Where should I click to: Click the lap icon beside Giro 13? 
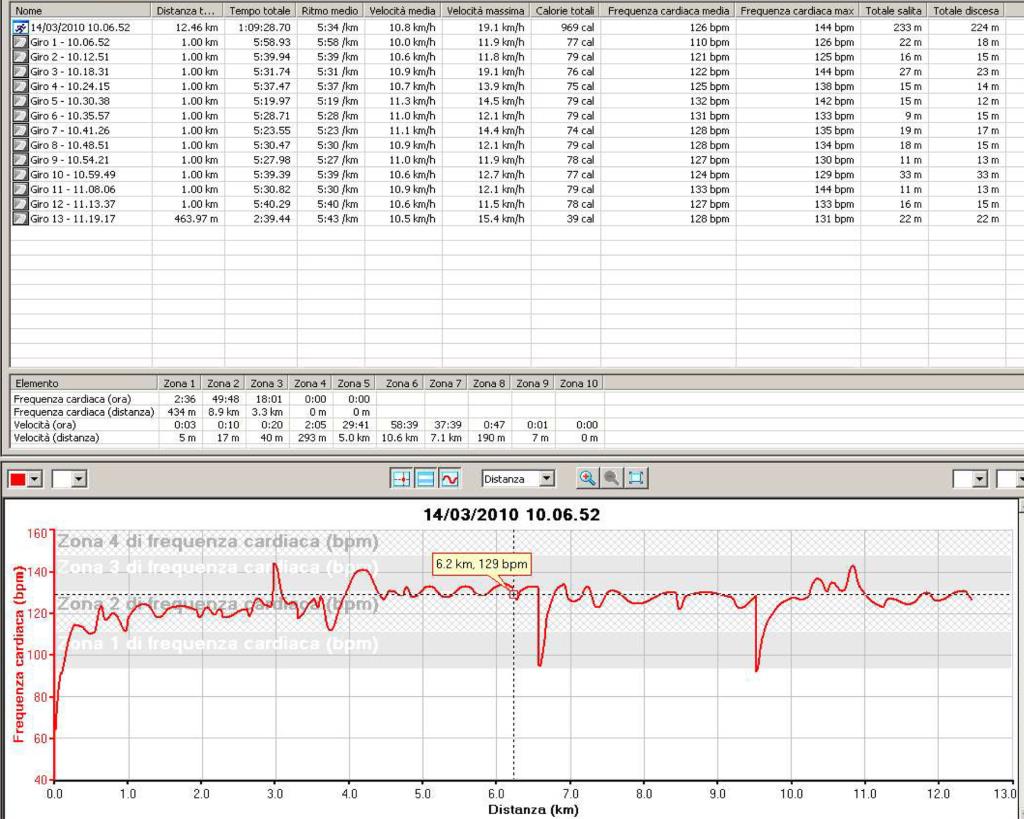(20, 218)
